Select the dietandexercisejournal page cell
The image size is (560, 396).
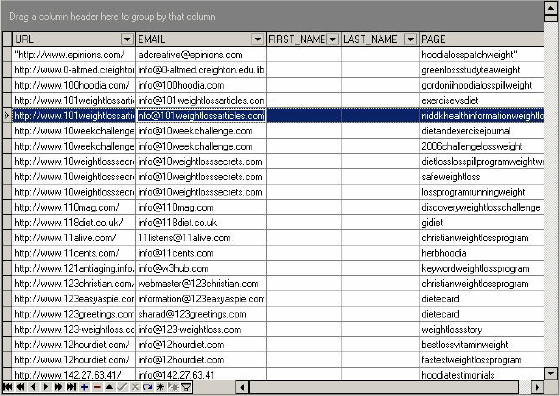pyautogui.click(x=482, y=131)
